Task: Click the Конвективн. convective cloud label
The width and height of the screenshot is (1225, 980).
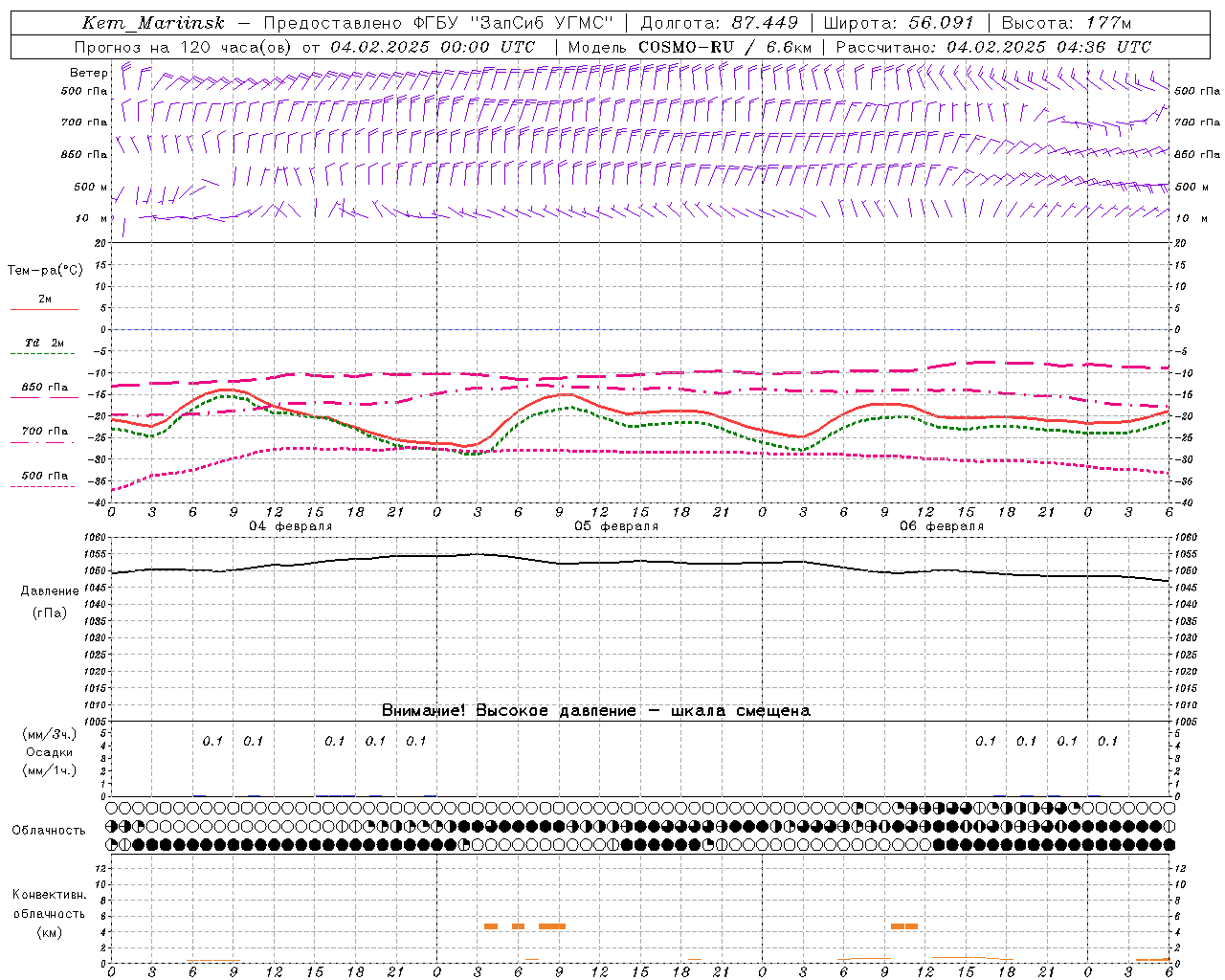Action: tap(50, 895)
